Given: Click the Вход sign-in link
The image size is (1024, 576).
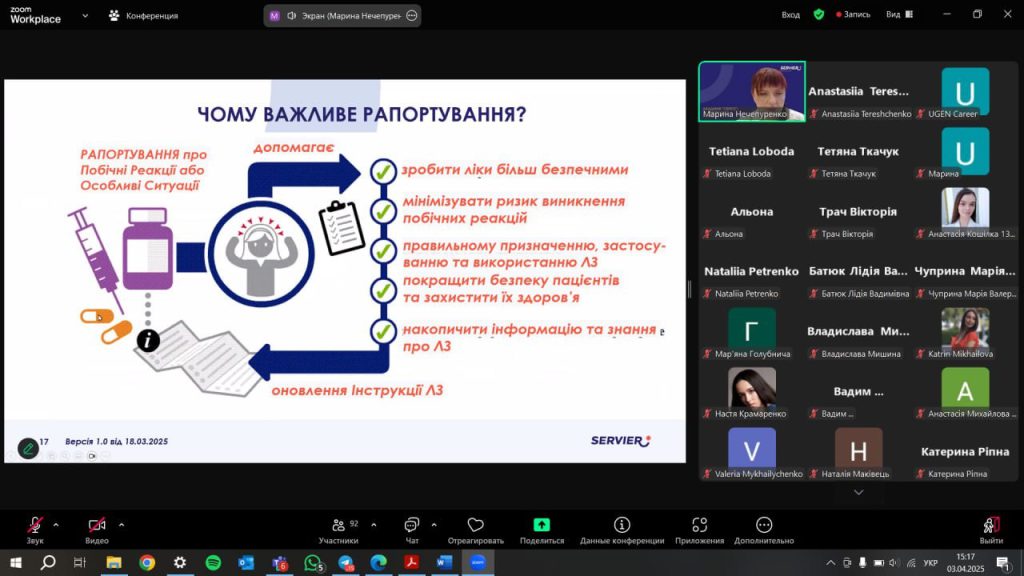Looking at the screenshot, I should tap(791, 15).
